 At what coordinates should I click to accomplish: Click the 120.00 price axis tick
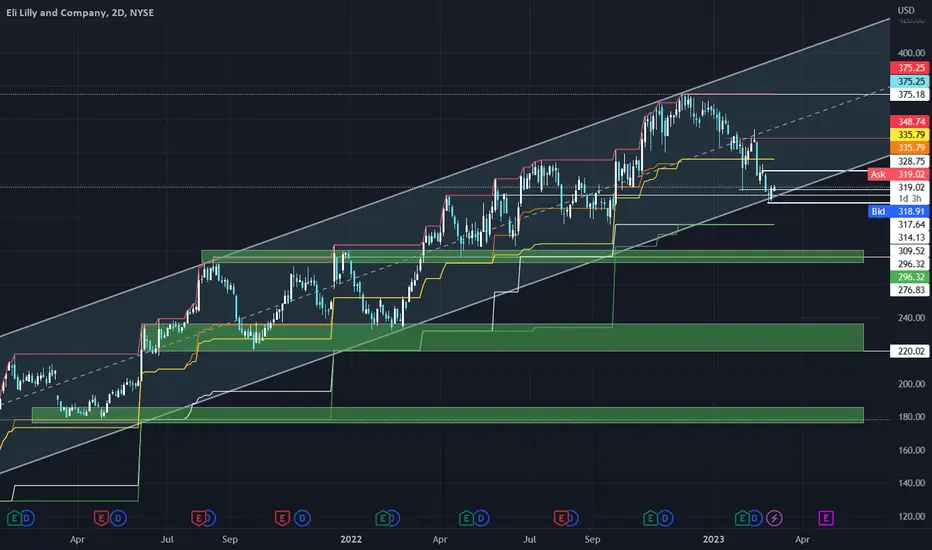click(x=911, y=517)
